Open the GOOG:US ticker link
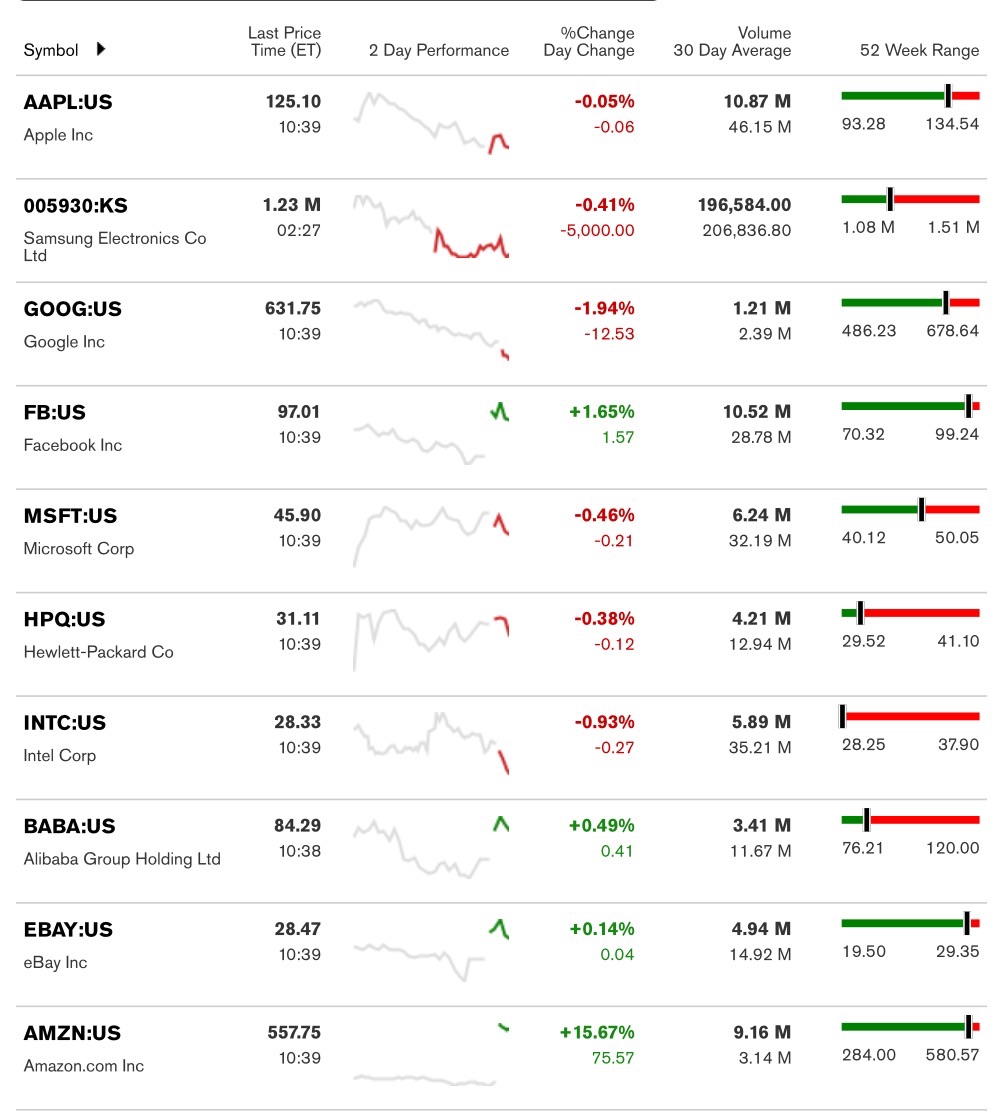The width and height of the screenshot is (1000, 1115). [x=73, y=309]
